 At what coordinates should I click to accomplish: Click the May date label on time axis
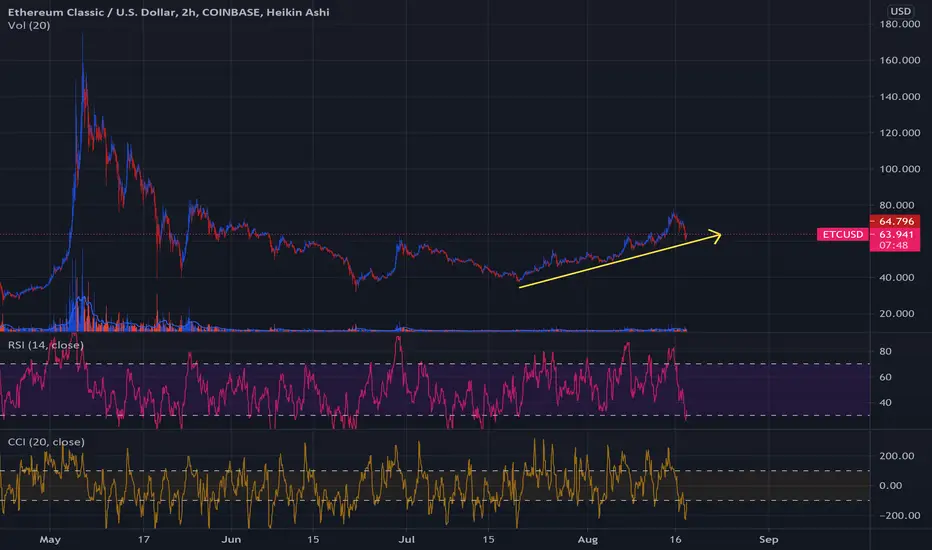[50, 540]
